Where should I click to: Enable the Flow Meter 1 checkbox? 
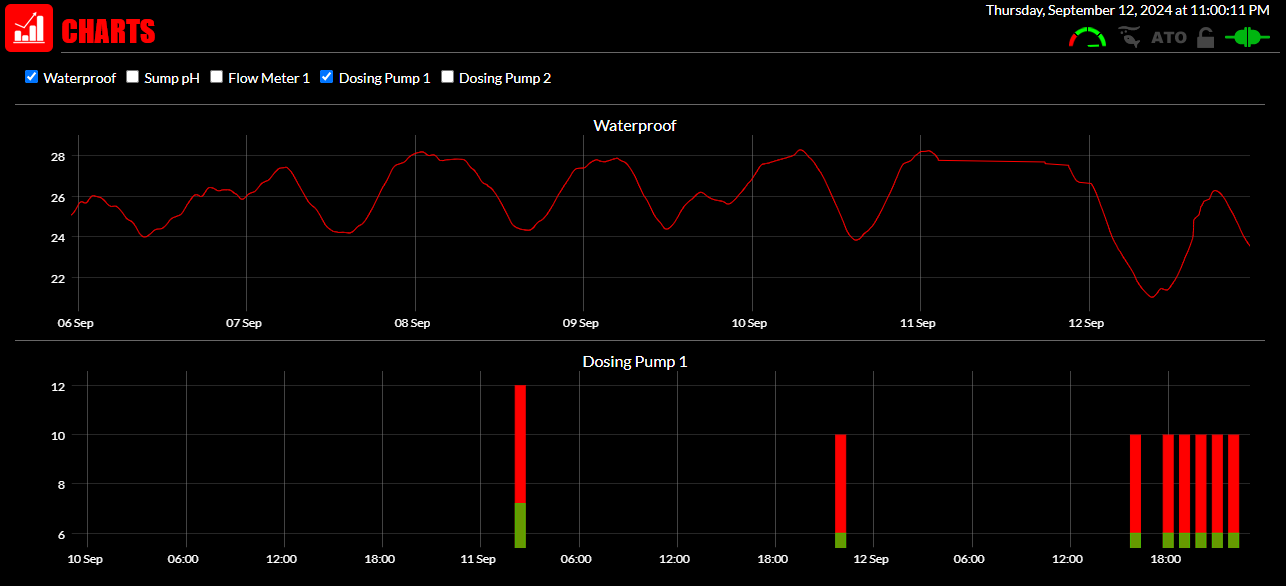(x=216, y=77)
